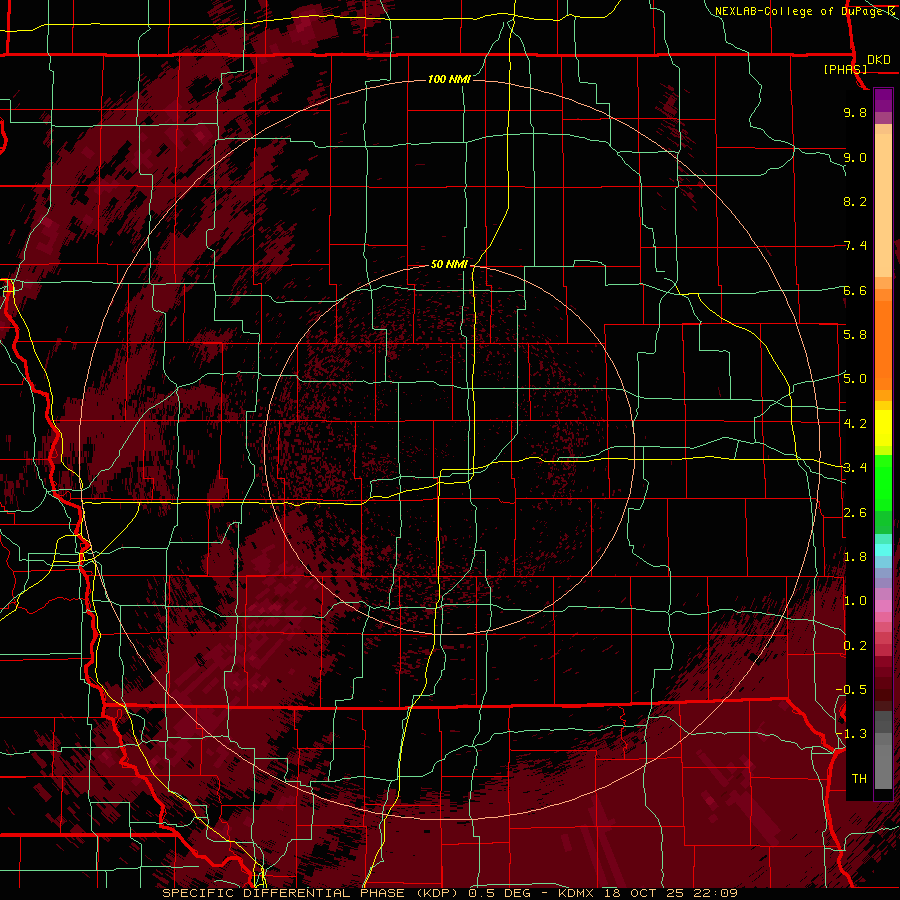Click the "TH" threshold label on legend
This screenshot has height=900, width=900.
pos(859,778)
